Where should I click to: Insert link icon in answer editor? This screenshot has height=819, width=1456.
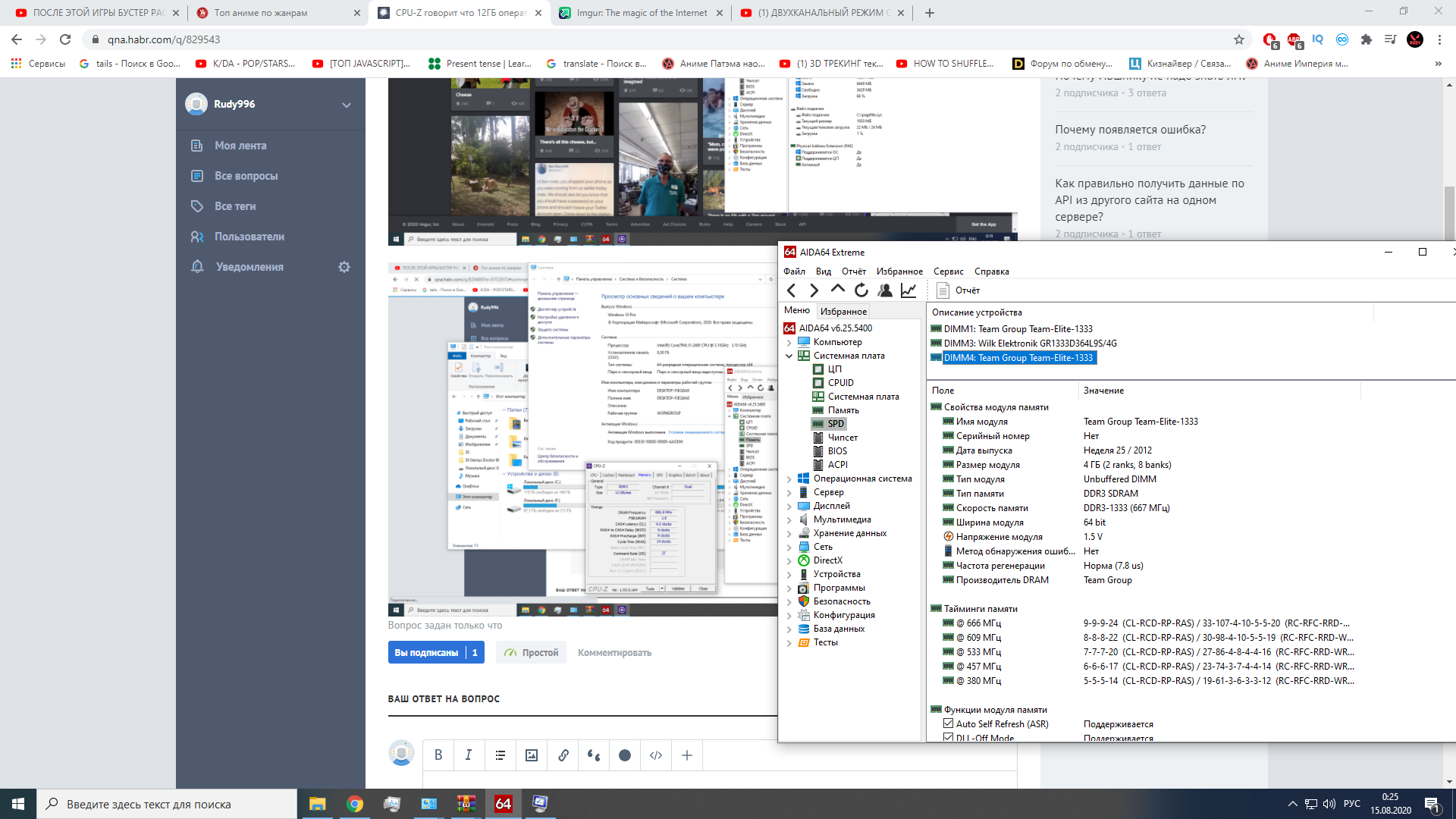pos(563,755)
